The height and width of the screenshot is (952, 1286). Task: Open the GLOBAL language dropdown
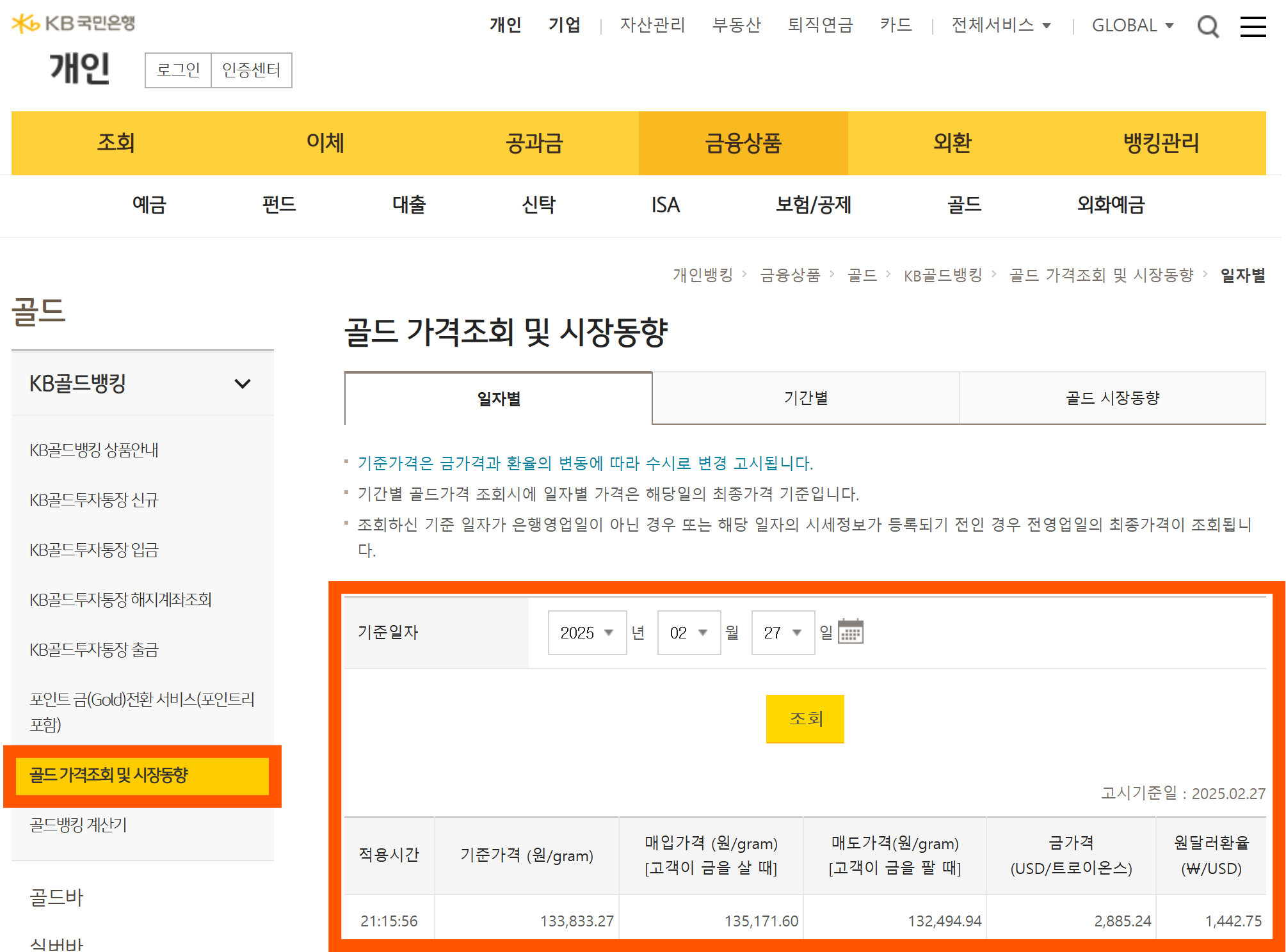coord(1132,25)
